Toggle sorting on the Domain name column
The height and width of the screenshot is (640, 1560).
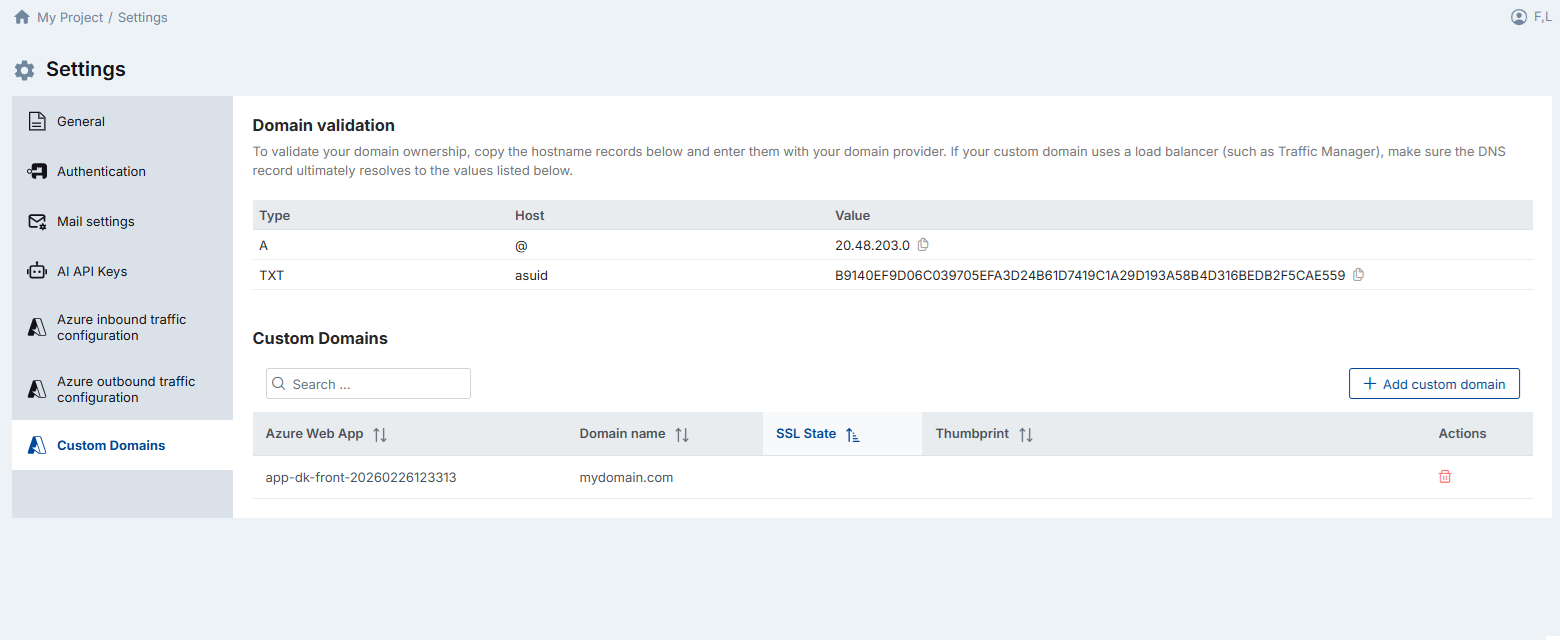[x=683, y=434]
